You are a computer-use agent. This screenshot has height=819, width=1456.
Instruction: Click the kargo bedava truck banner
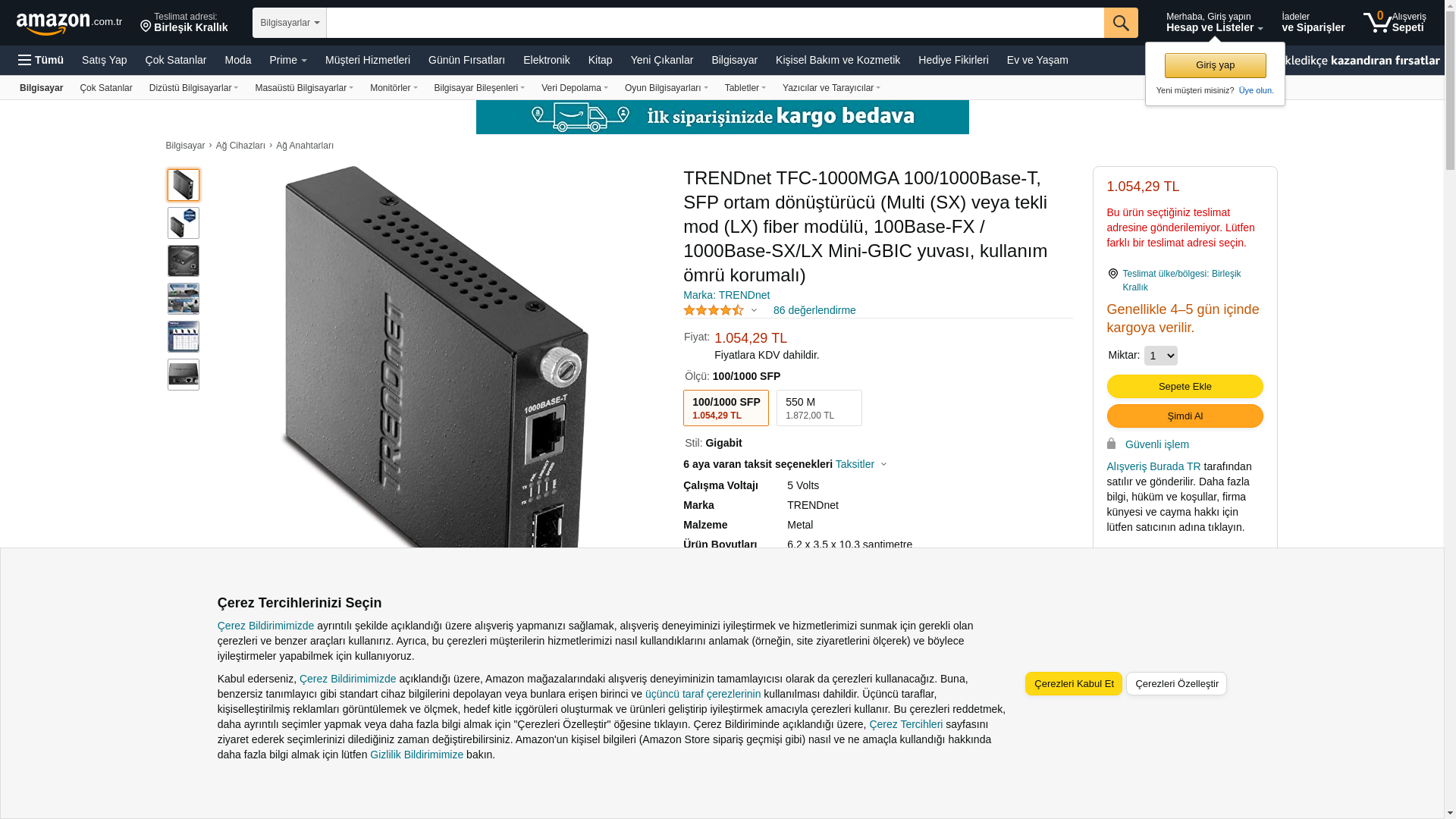722,117
